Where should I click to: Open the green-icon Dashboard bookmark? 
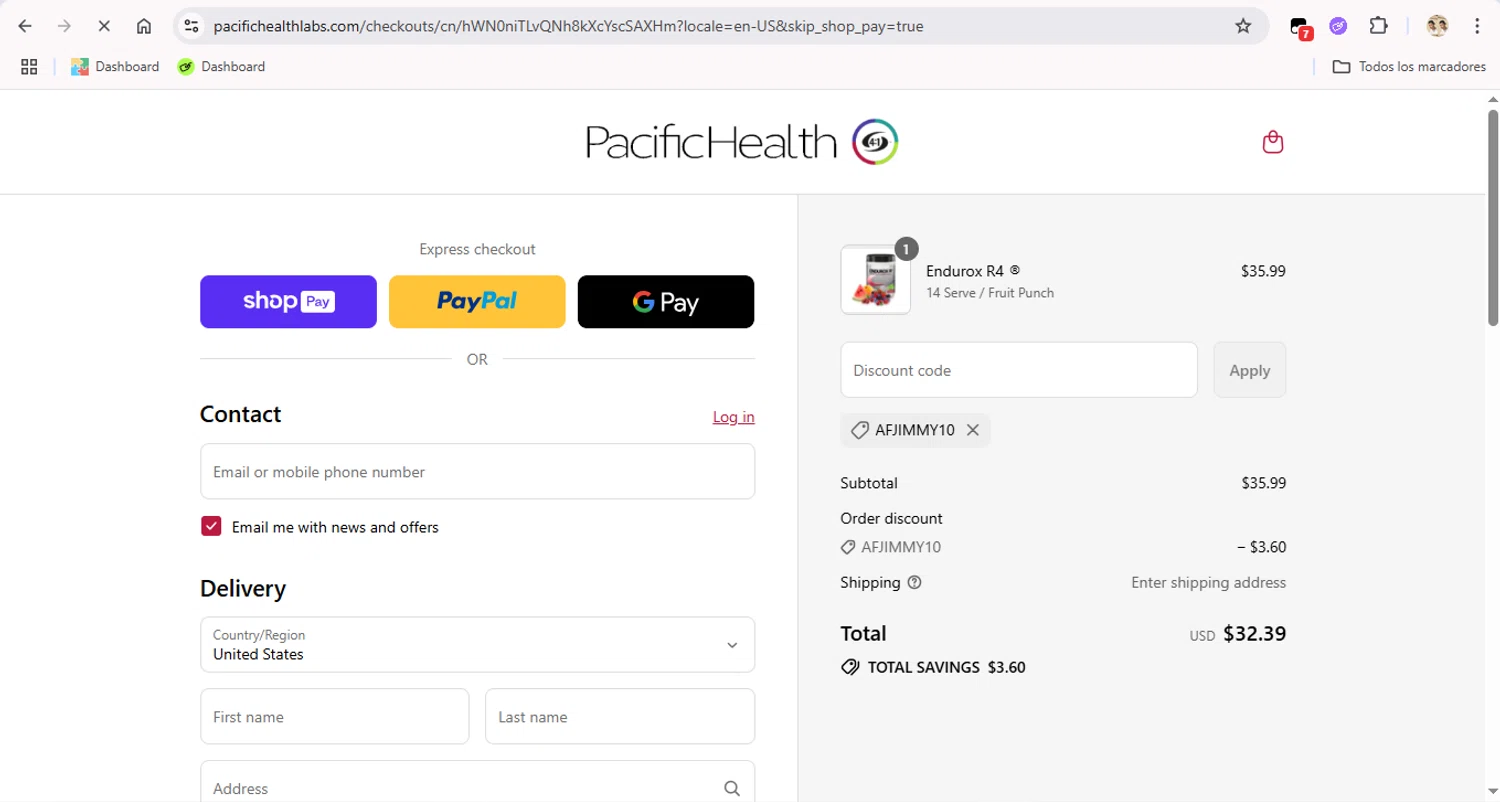(221, 67)
